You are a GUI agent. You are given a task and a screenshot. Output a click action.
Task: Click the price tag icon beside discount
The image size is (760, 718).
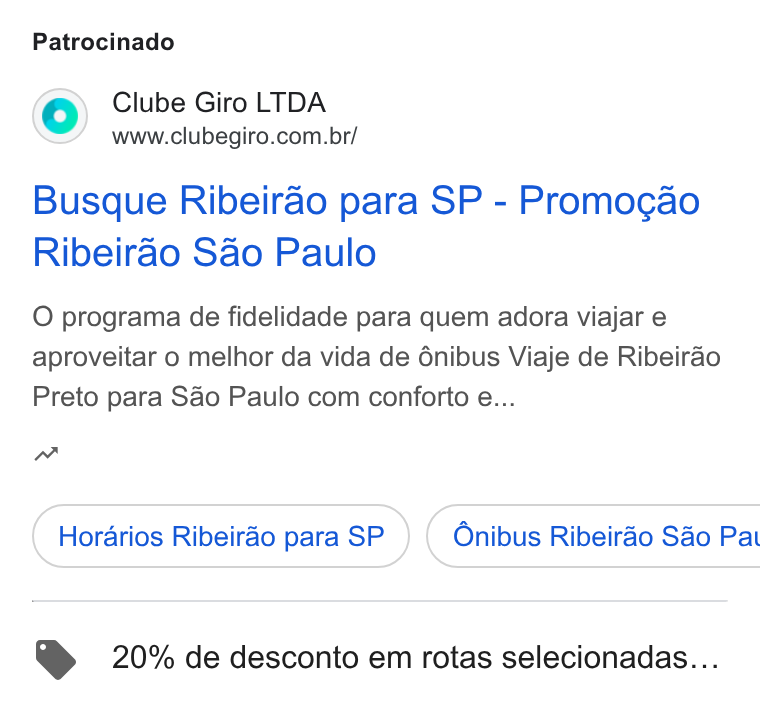(55, 659)
